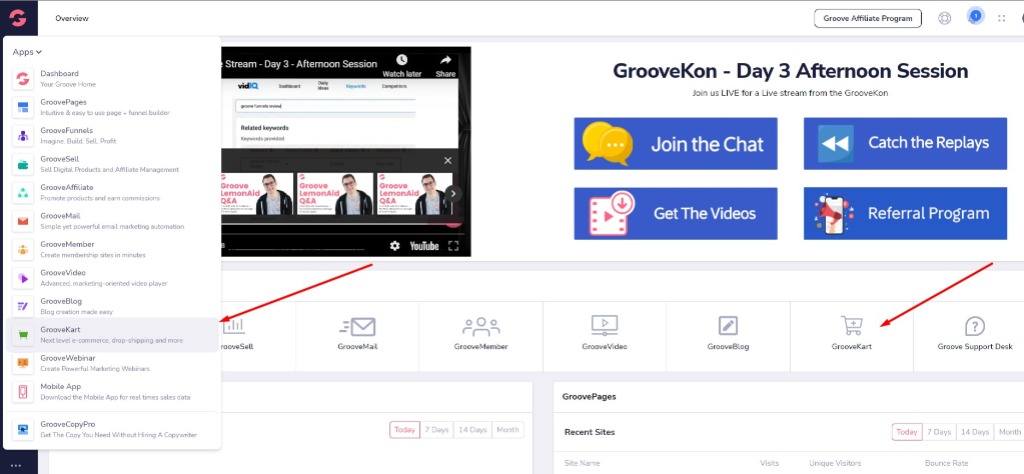Show next suggested videos with arrow
The width and height of the screenshot is (1024, 474).
(x=455, y=193)
